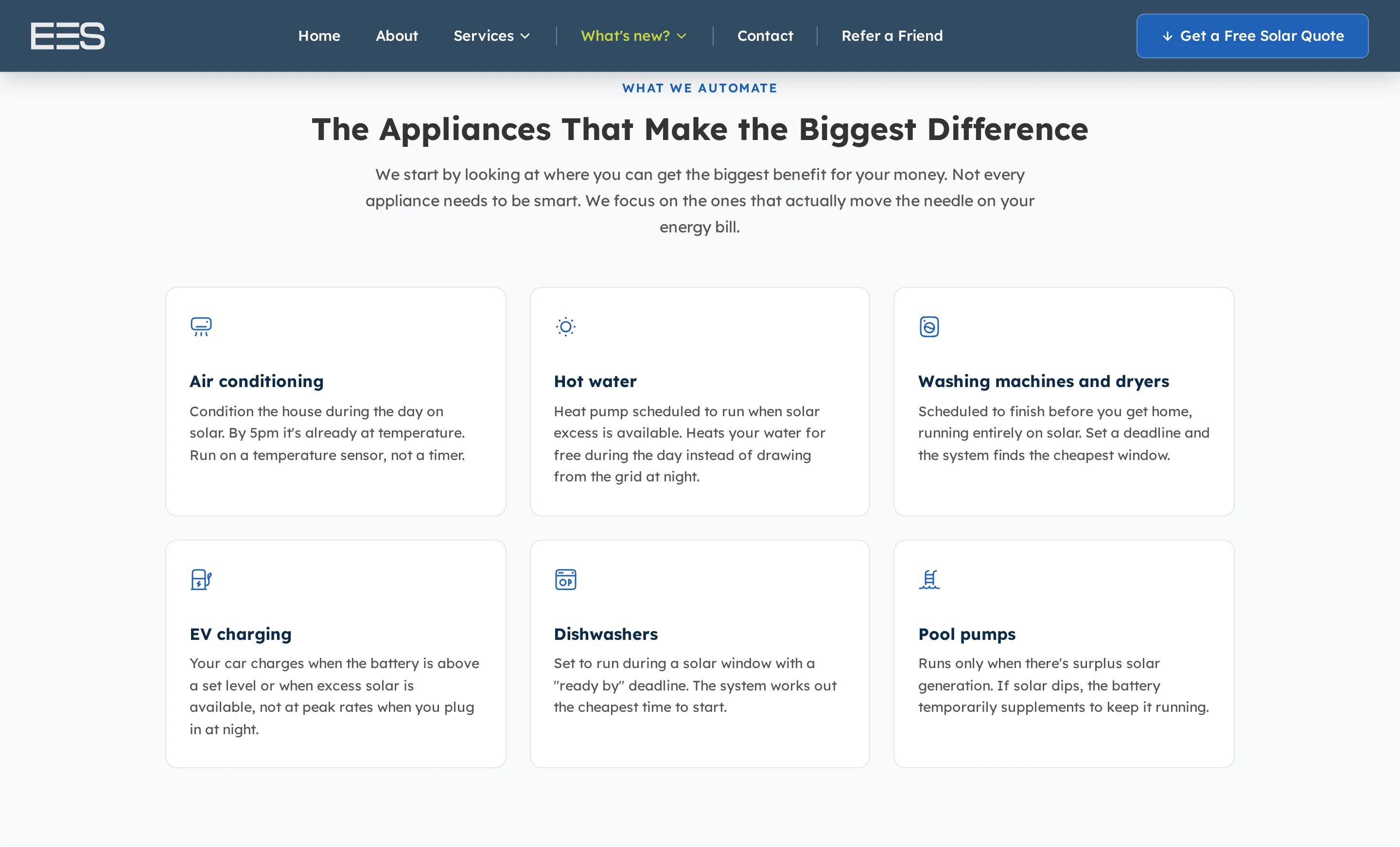
Task: Select the Hot water card heading
Action: click(x=595, y=381)
